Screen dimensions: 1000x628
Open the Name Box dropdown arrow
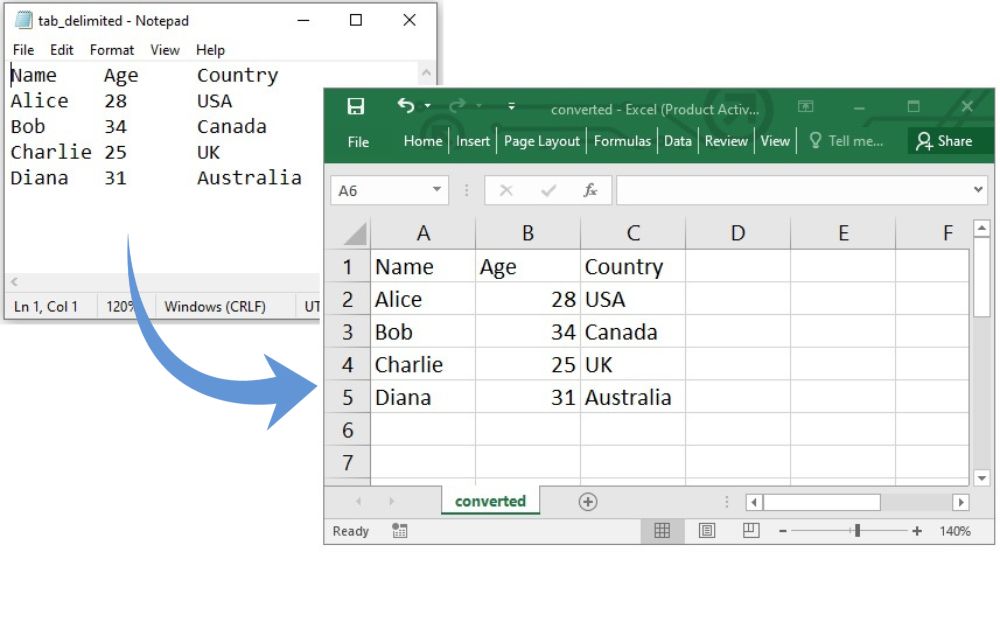(x=436, y=190)
